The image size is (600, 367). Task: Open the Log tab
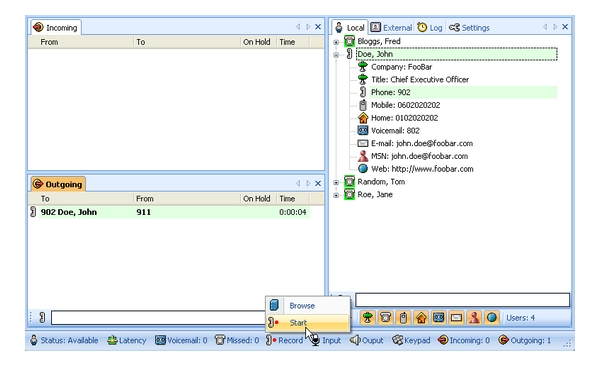coord(430,28)
